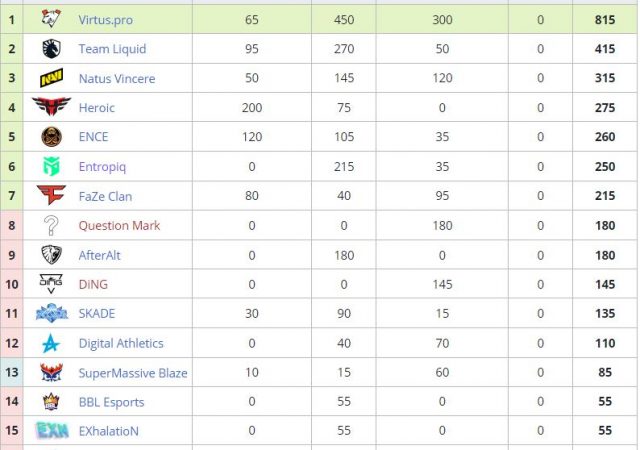Click the FaZe Clan logo

[51, 196]
